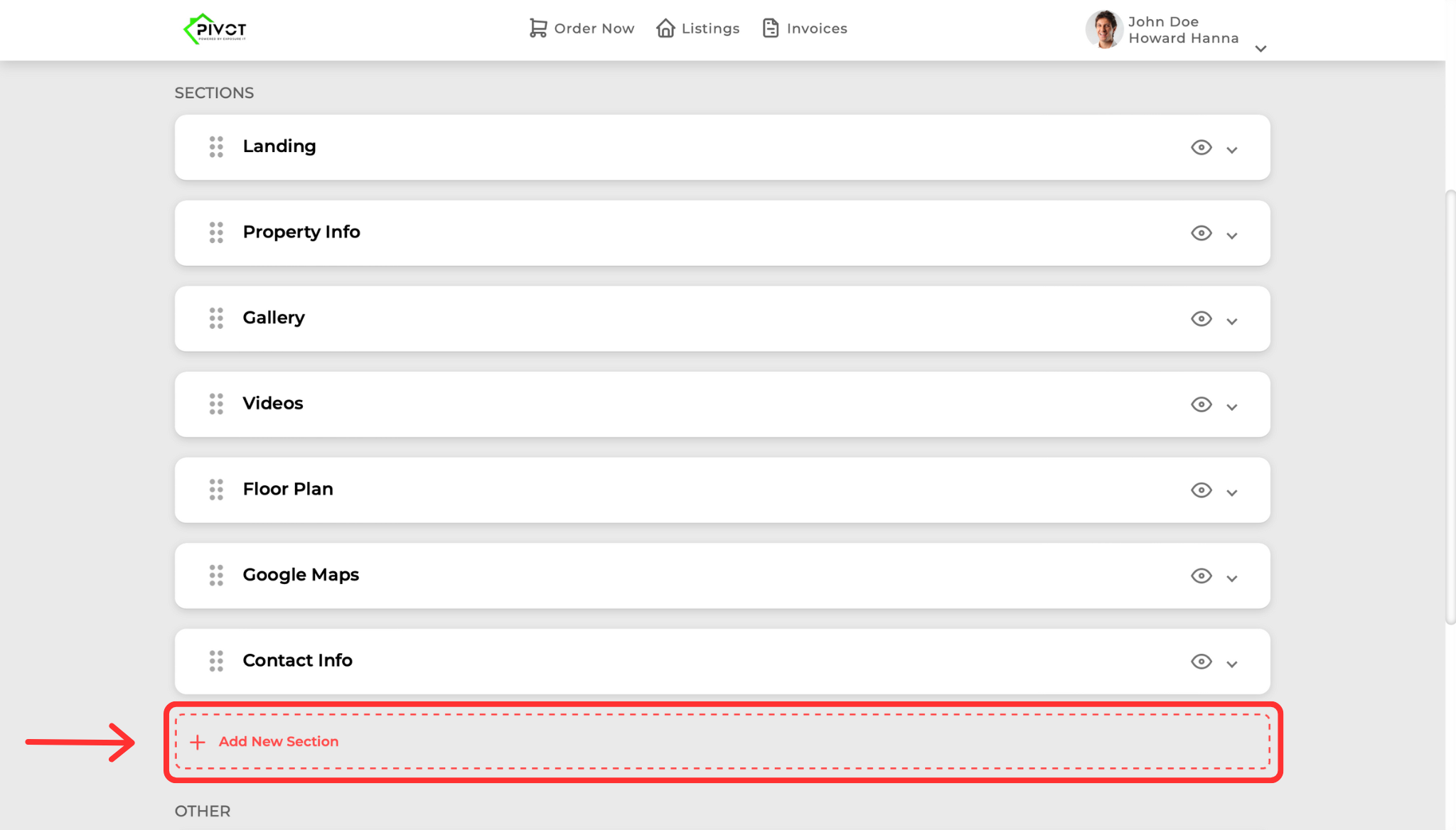
Task: Open the account dropdown arrow near Howard Hanna
Action: (1260, 49)
